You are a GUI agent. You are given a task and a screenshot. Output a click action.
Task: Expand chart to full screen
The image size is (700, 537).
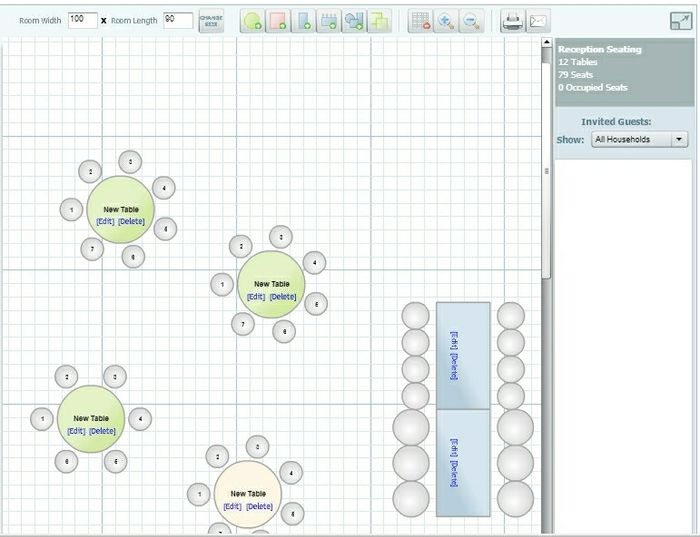[x=681, y=21]
